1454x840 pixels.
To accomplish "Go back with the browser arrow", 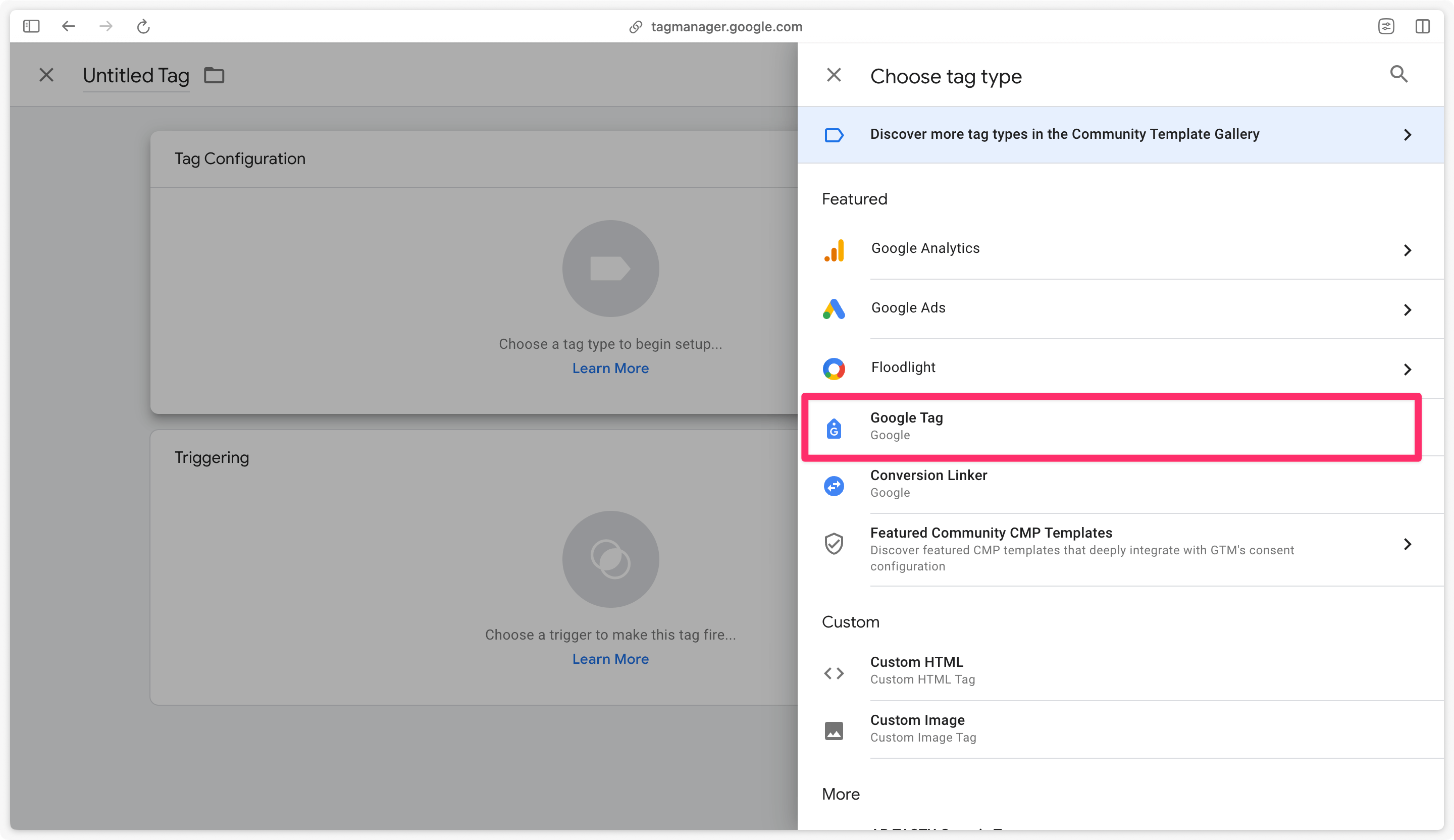I will [69, 26].
